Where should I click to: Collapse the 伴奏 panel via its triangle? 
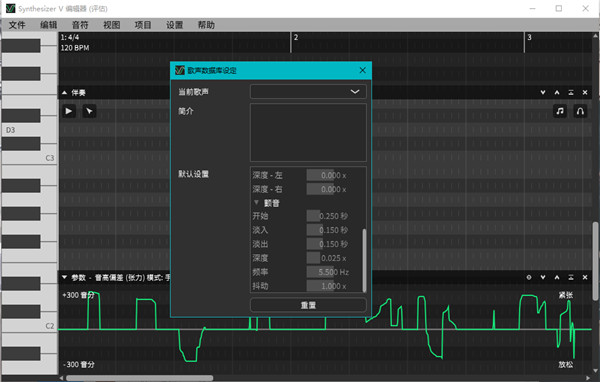click(x=64, y=93)
